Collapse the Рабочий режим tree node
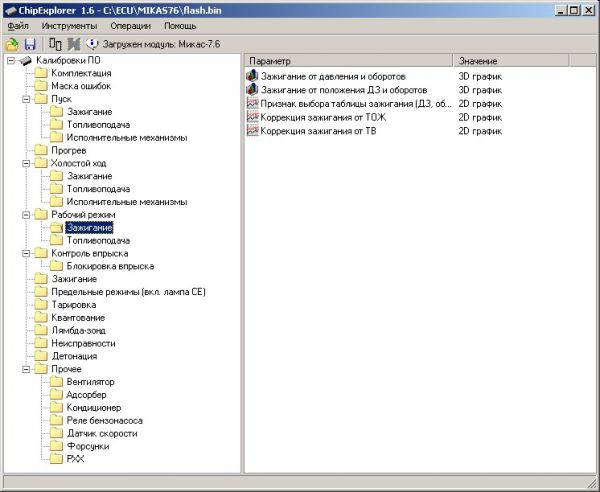This screenshot has height=492, width=600. [26, 215]
